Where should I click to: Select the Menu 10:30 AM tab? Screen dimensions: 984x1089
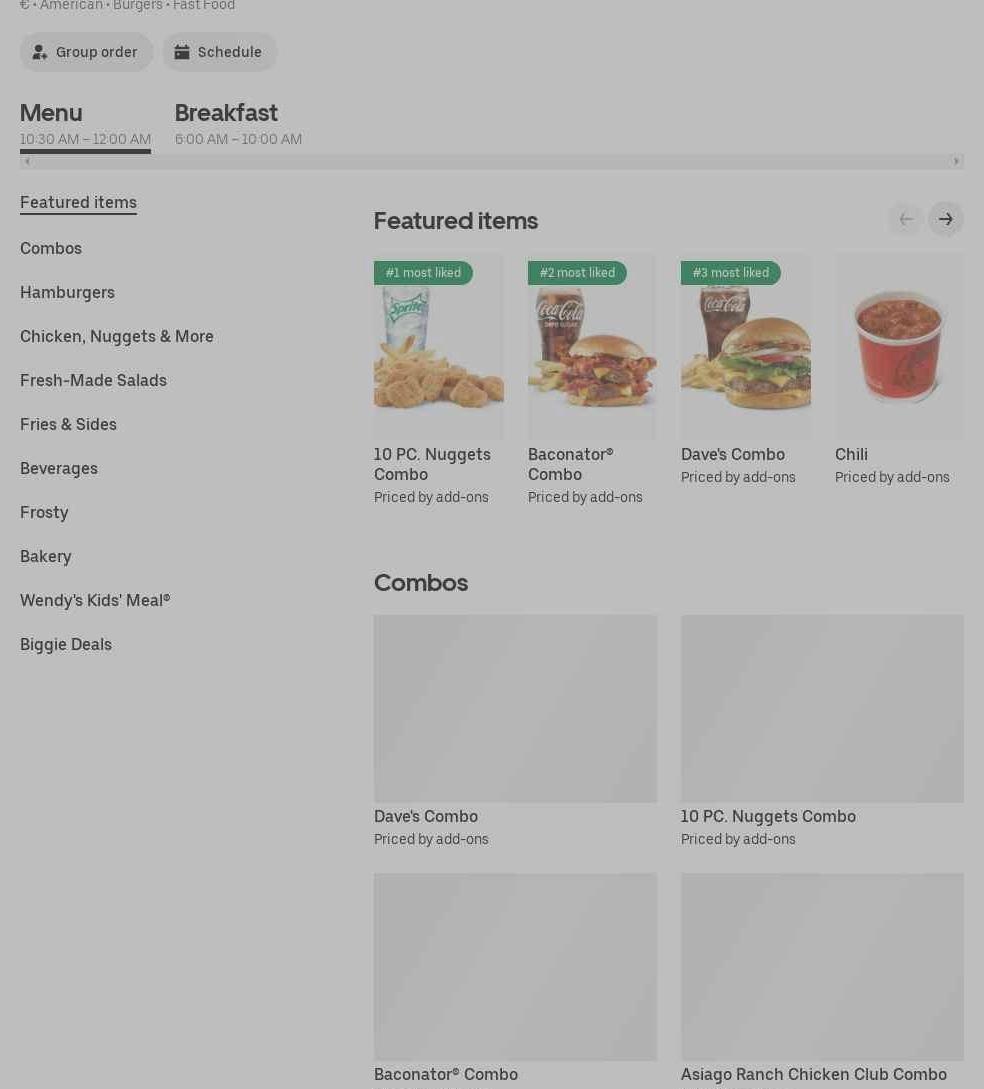[x=85, y=124]
